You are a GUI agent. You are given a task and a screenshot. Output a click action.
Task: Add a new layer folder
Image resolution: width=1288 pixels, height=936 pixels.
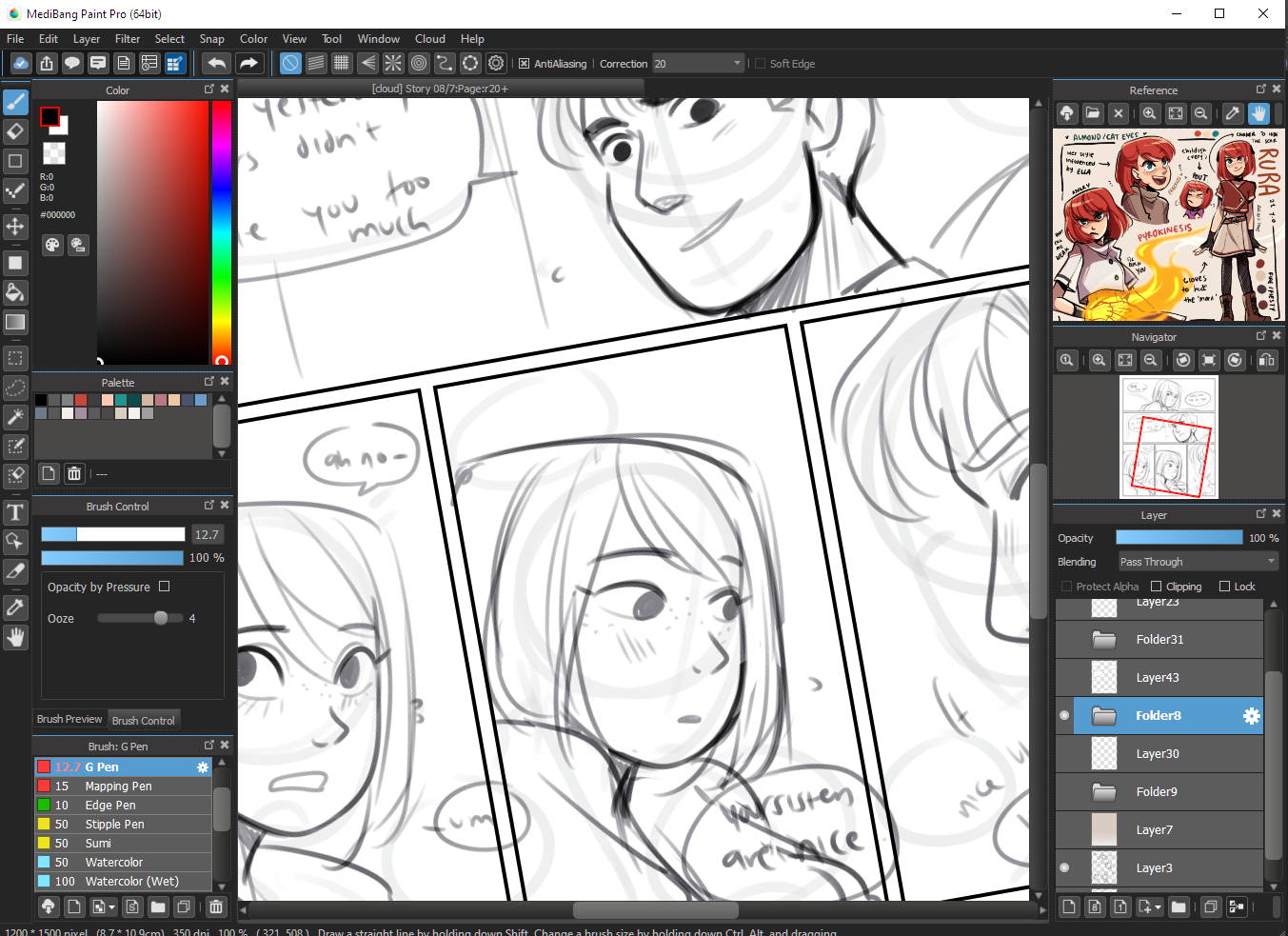[1179, 906]
